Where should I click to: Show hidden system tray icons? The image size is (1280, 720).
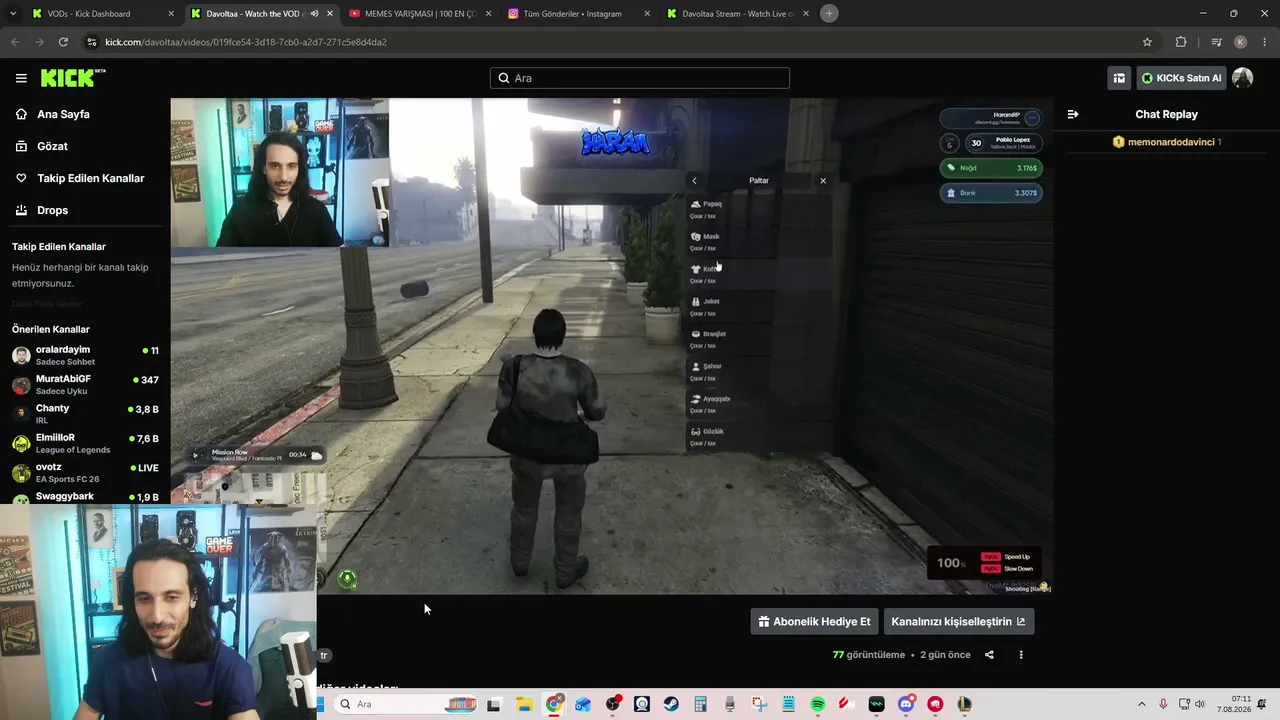coord(1141,704)
